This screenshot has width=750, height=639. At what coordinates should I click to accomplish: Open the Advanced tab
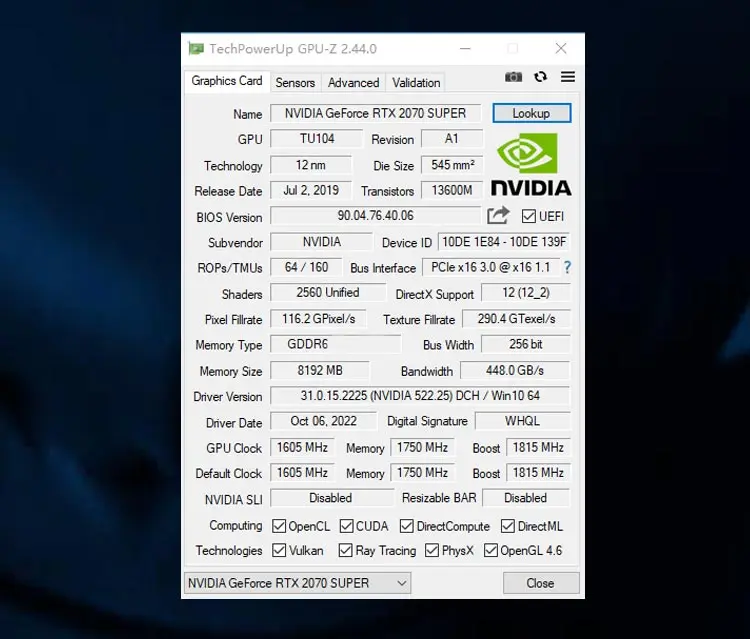(353, 83)
